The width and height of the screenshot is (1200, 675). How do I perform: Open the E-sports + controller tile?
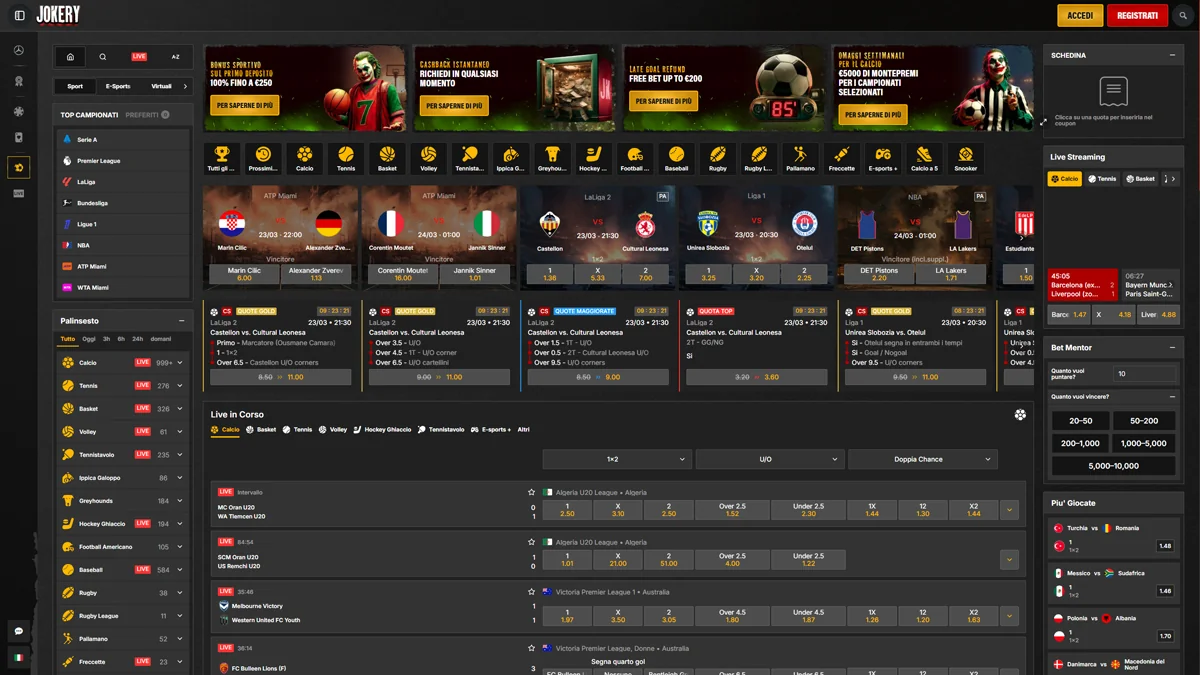click(x=883, y=158)
